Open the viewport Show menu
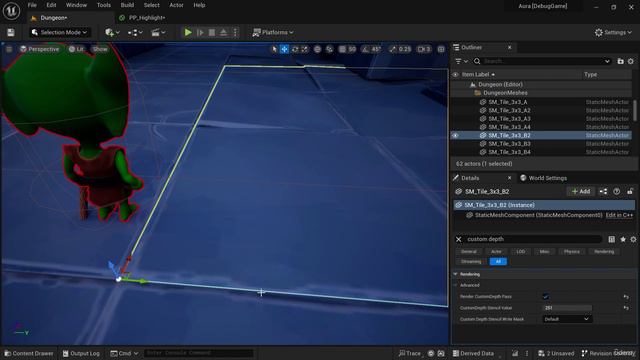640x360 pixels. (x=100, y=49)
